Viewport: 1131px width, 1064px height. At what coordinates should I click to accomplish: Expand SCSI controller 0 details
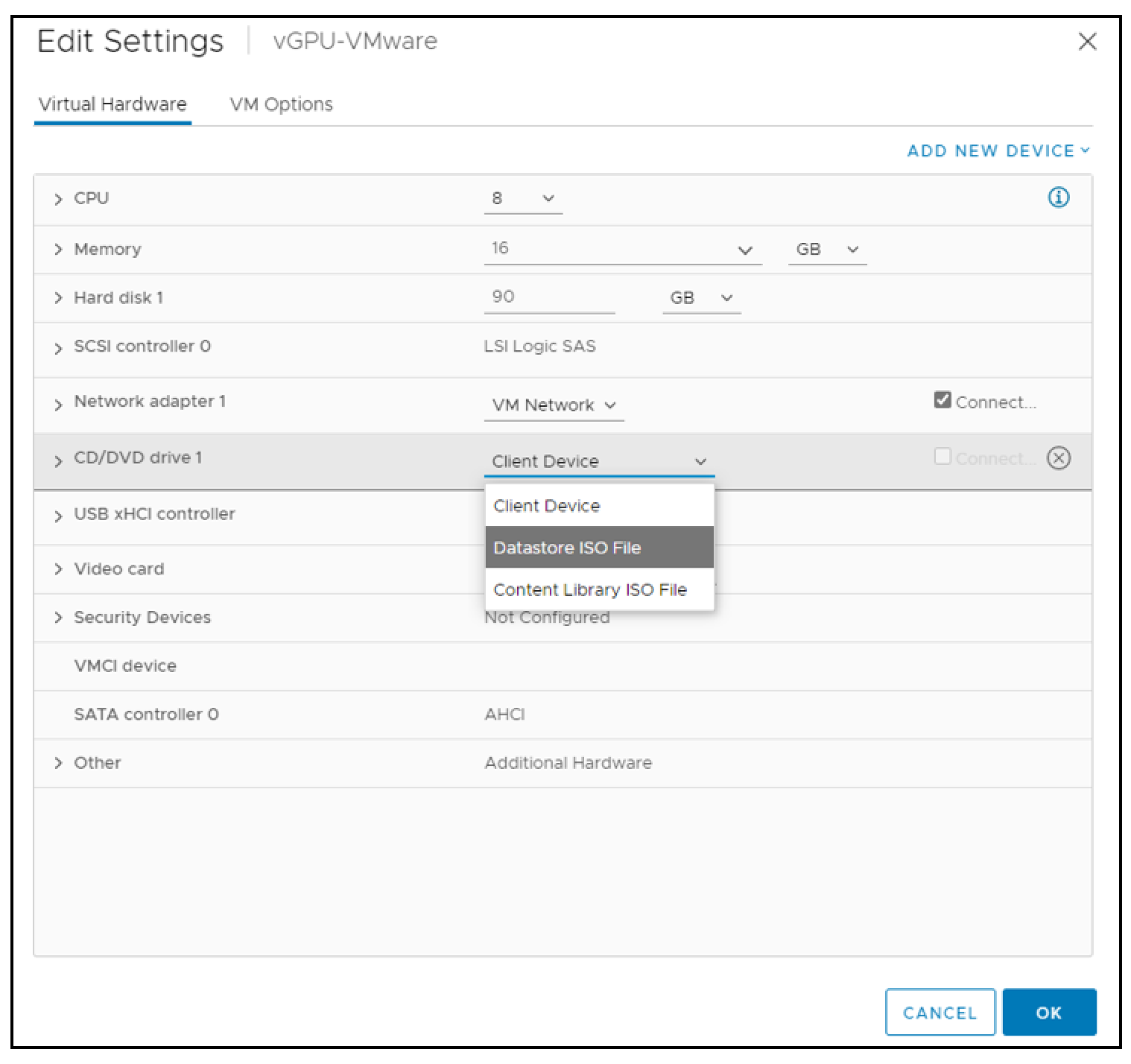click(59, 346)
